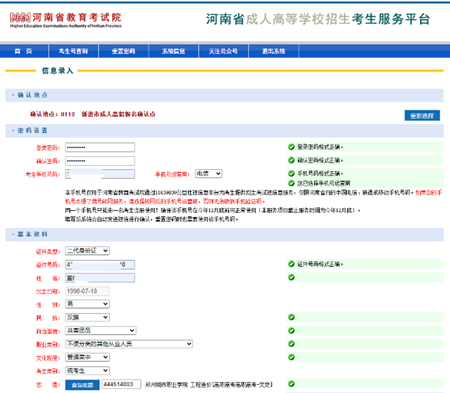This screenshot has height=393, width=450.
Task: Focus the 姓名 name field
Action: click(100, 278)
